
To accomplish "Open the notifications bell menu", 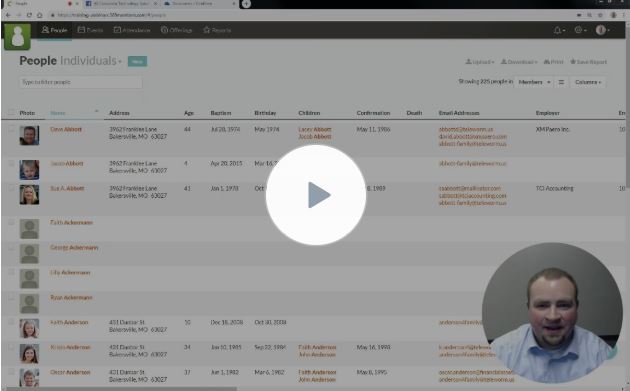I will [x=558, y=30].
